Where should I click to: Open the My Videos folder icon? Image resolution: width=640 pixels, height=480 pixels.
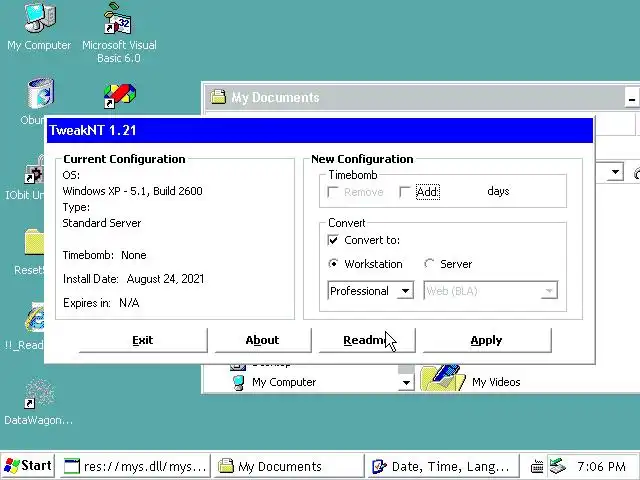(443, 378)
